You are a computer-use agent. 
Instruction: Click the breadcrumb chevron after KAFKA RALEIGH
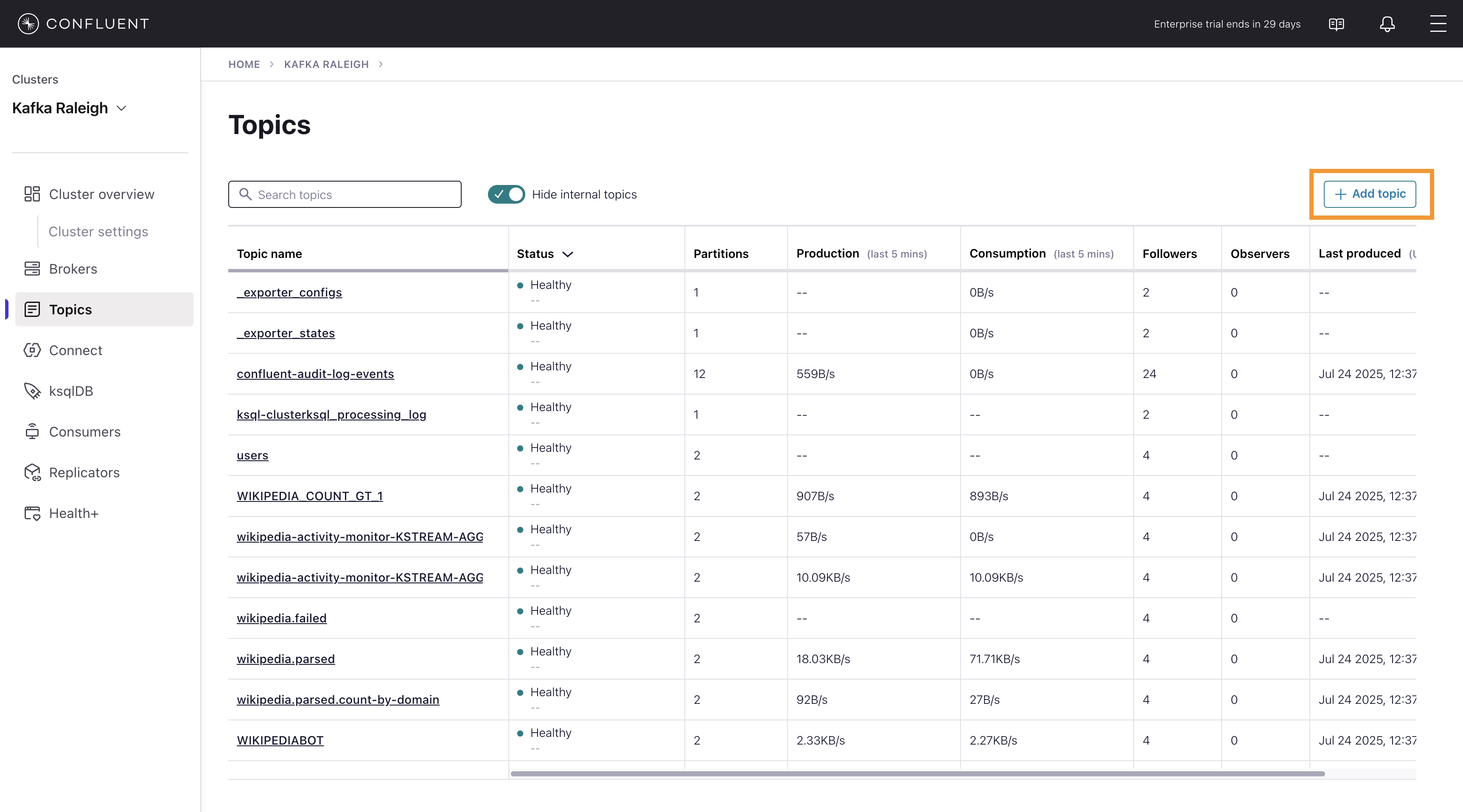click(381, 64)
